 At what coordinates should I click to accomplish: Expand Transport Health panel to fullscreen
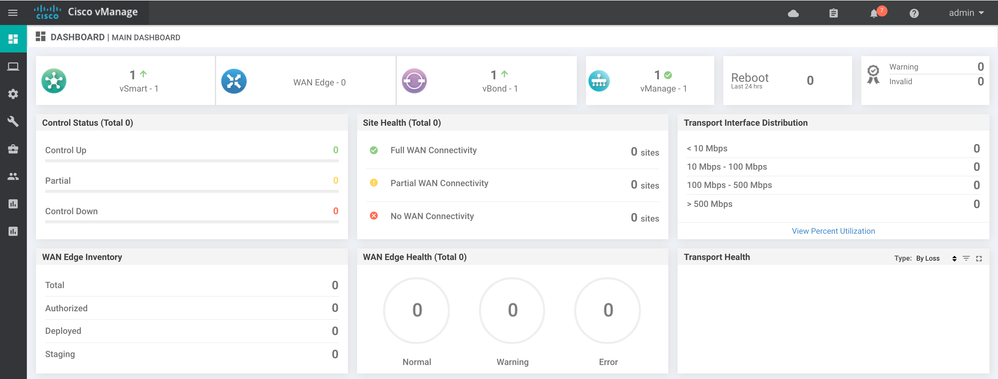click(x=979, y=258)
